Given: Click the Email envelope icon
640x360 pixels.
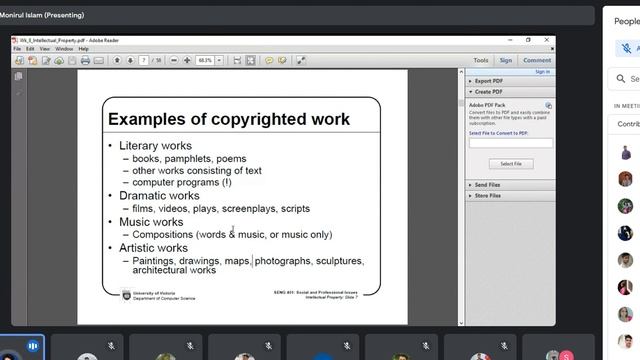Looking at the screenshot, I should point(98,60).
